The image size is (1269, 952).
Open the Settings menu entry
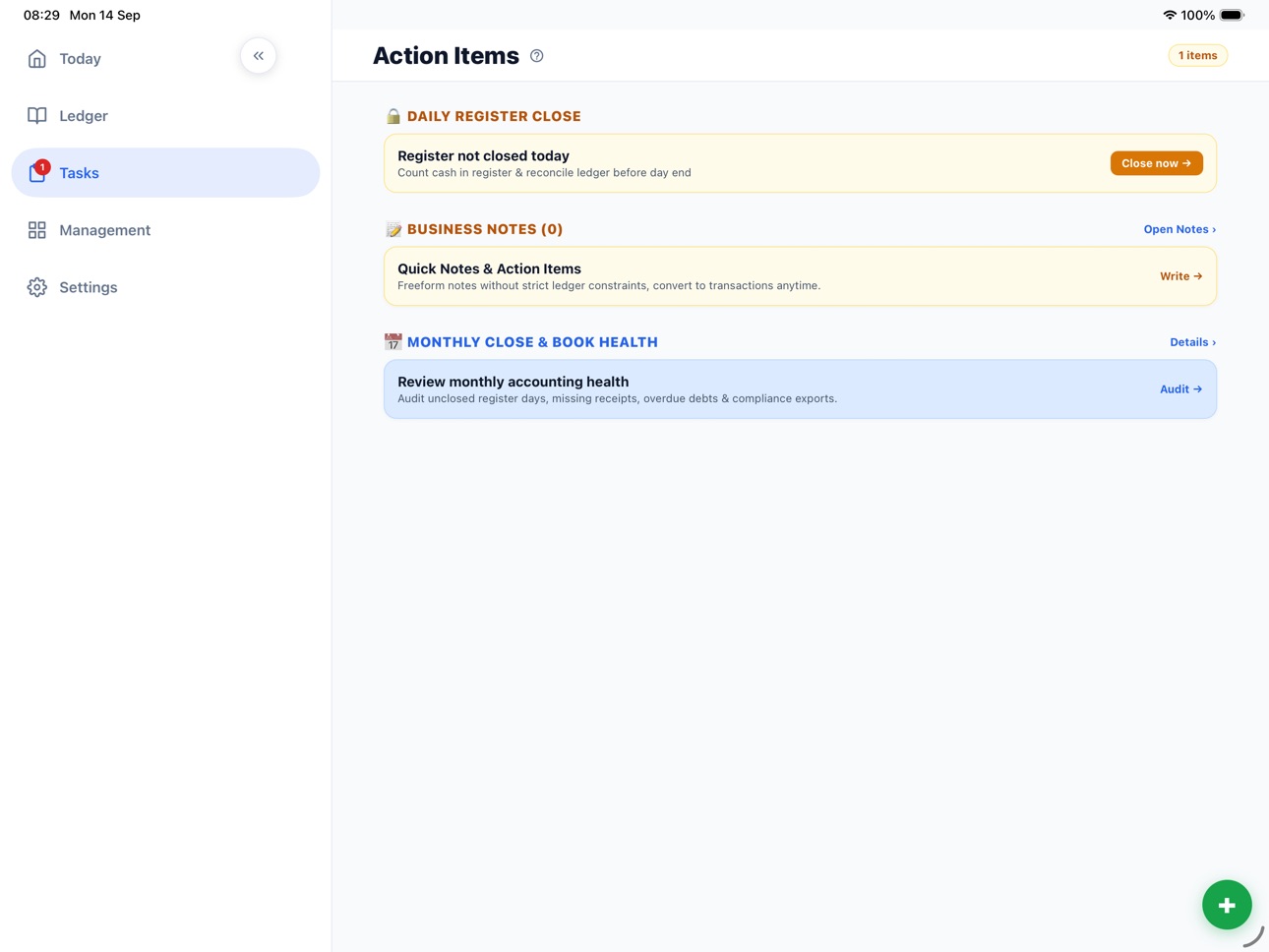165,287
